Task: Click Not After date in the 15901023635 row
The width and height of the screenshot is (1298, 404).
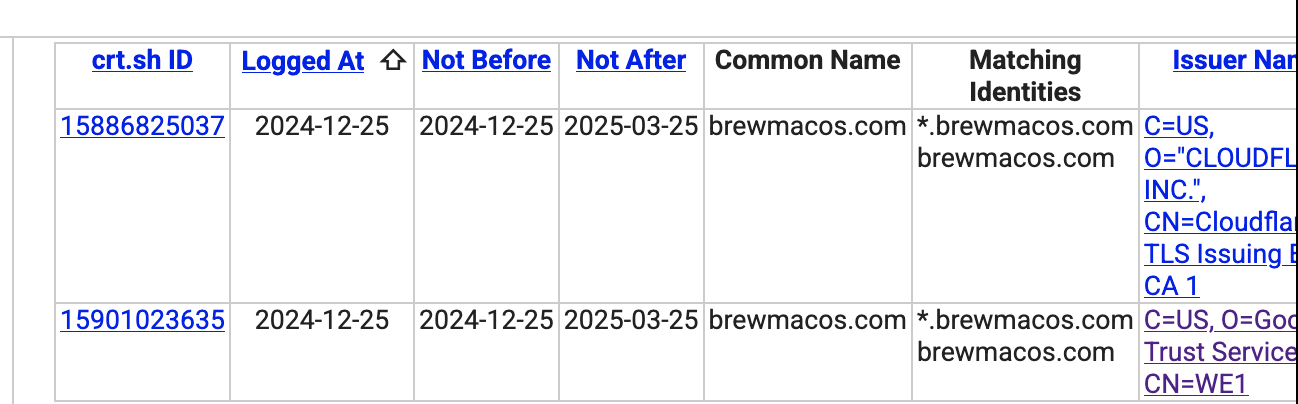Action: (631, 320)
